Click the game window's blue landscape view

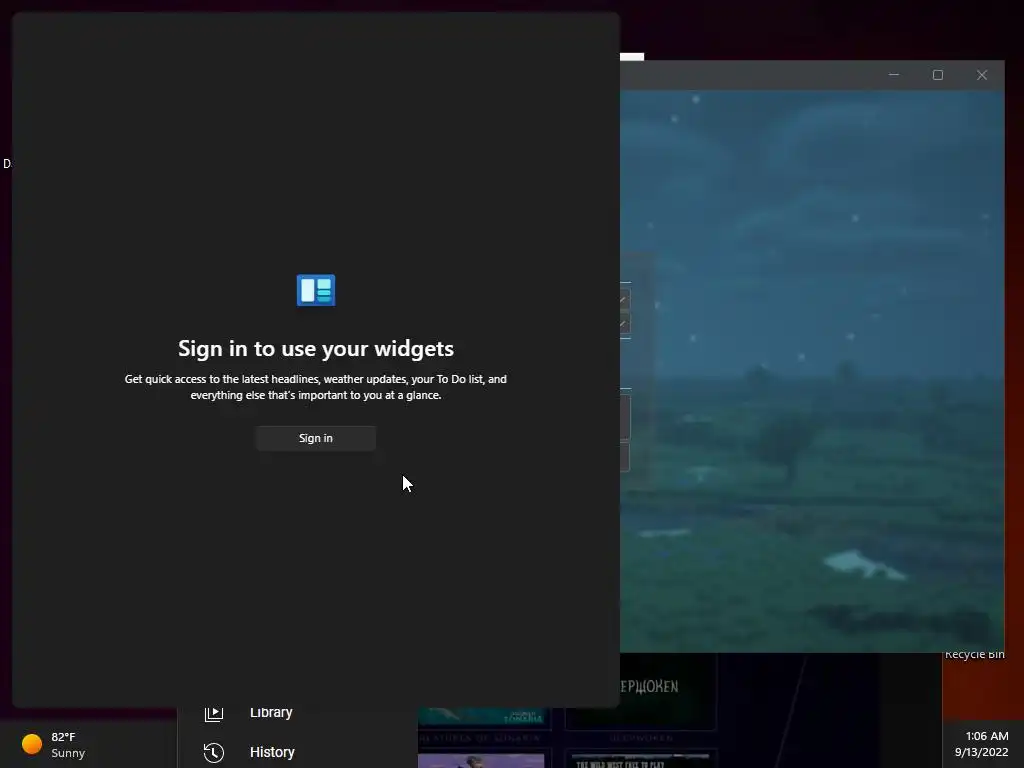812,370
